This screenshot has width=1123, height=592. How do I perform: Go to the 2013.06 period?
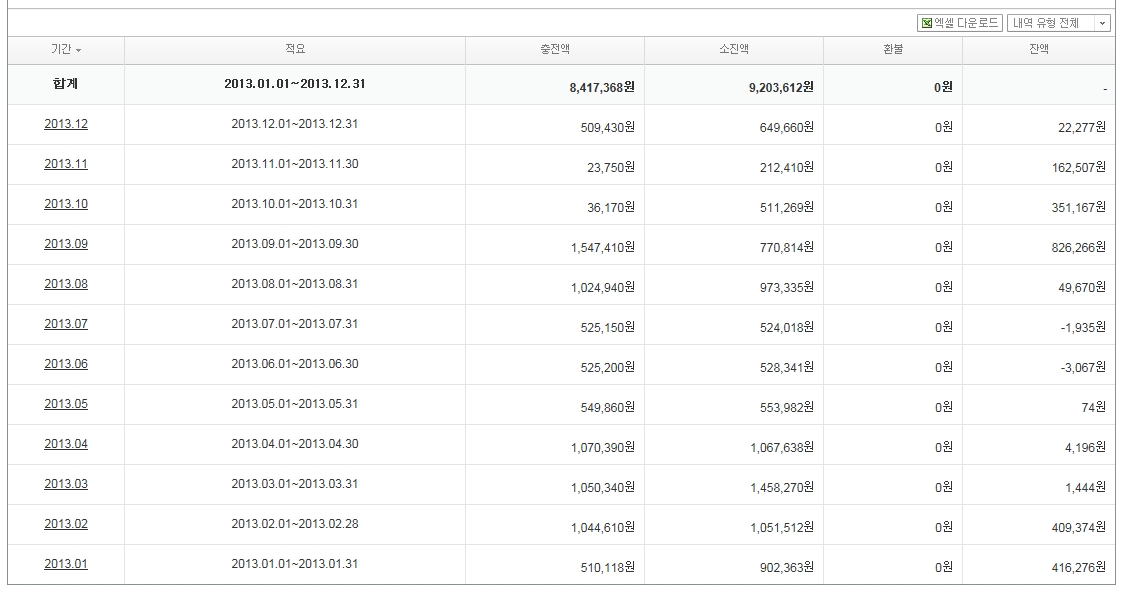[66, 364]
